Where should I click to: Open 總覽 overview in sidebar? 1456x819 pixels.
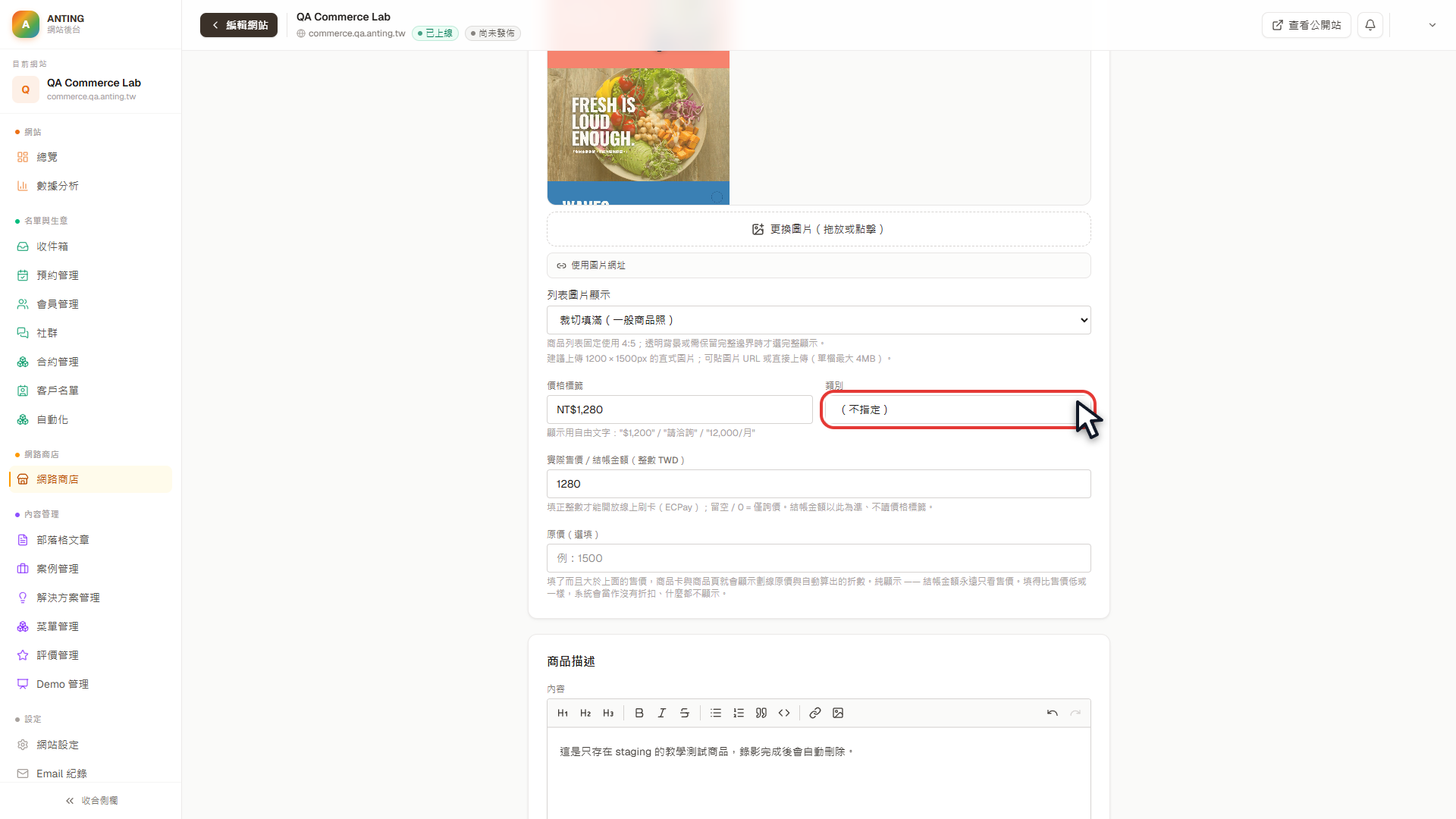[x=90, y=157]
